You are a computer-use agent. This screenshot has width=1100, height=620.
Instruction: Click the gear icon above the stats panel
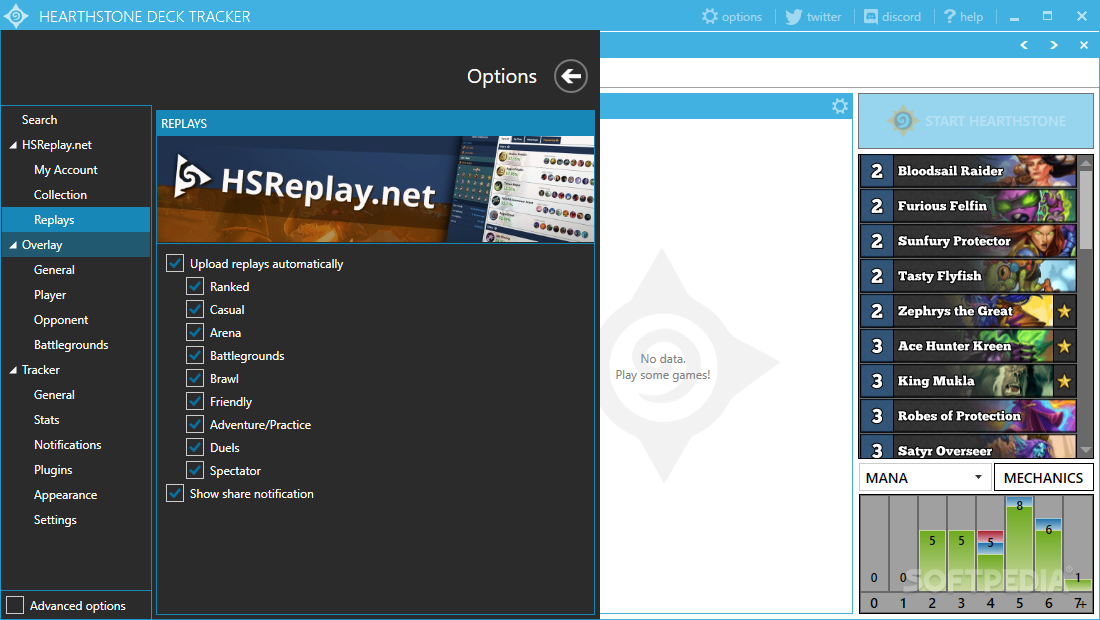point(840,106)
